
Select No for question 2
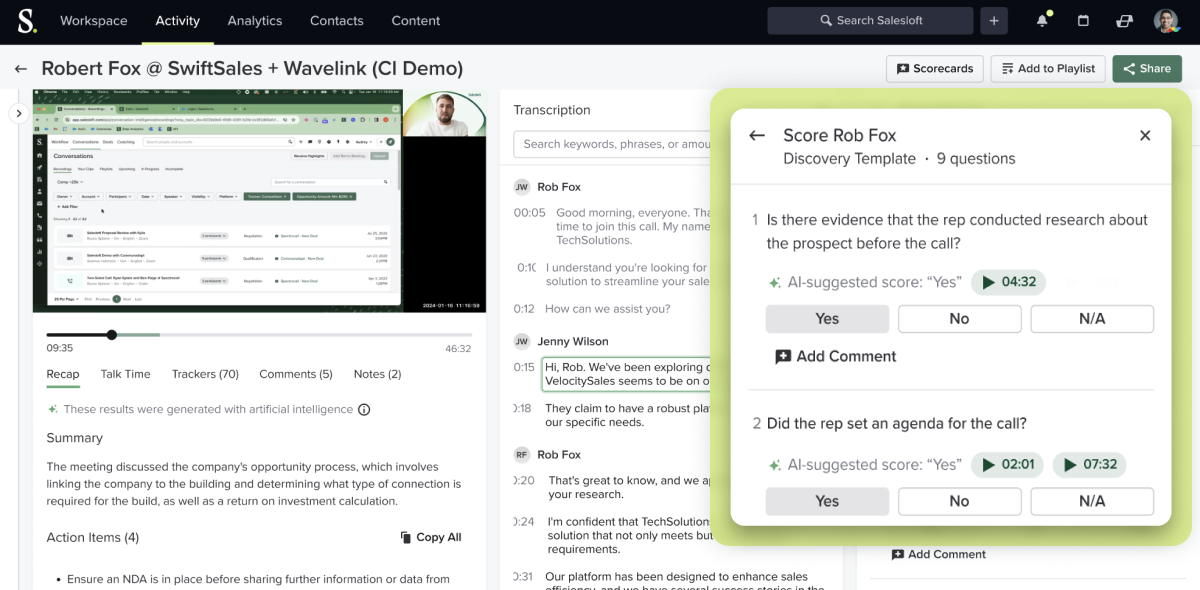tap(959, 501)
